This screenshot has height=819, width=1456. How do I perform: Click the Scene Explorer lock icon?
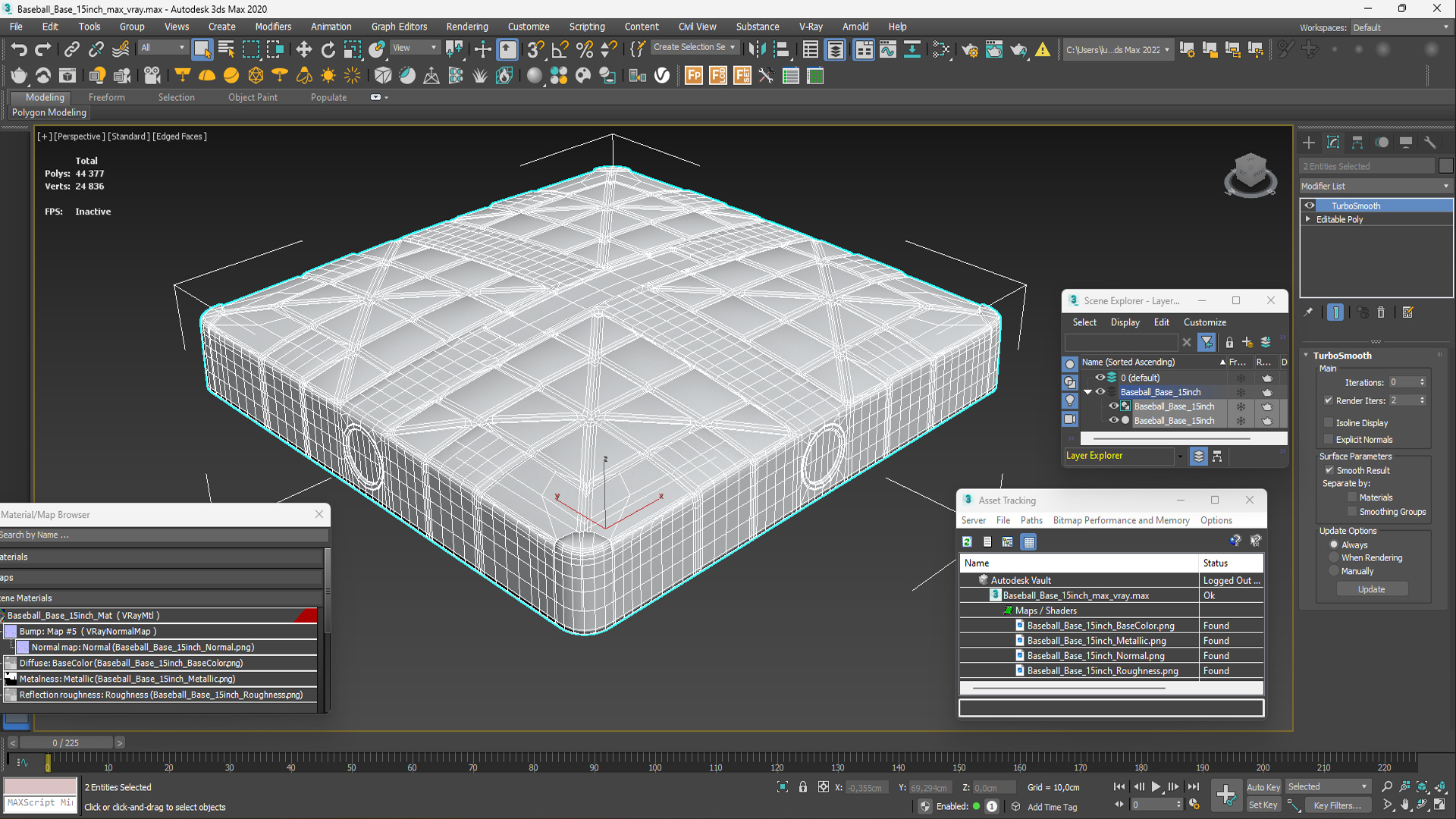pos(1229,343)
